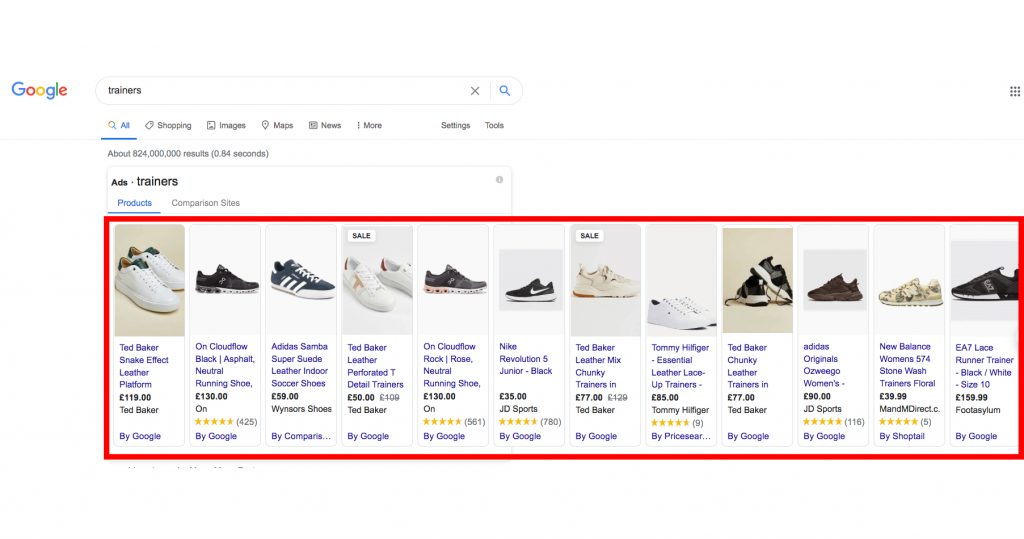Click the (425) star rating

point(226,422)
